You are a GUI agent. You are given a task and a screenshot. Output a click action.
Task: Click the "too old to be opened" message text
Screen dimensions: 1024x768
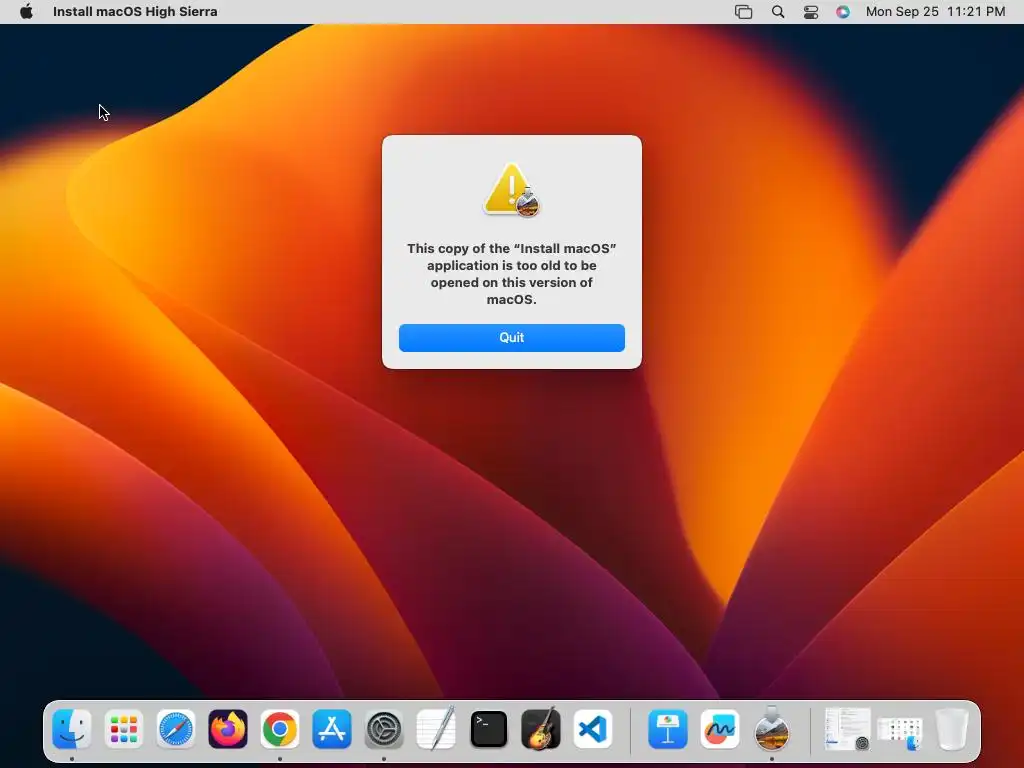pyautogui.click(x=511, y=274)
